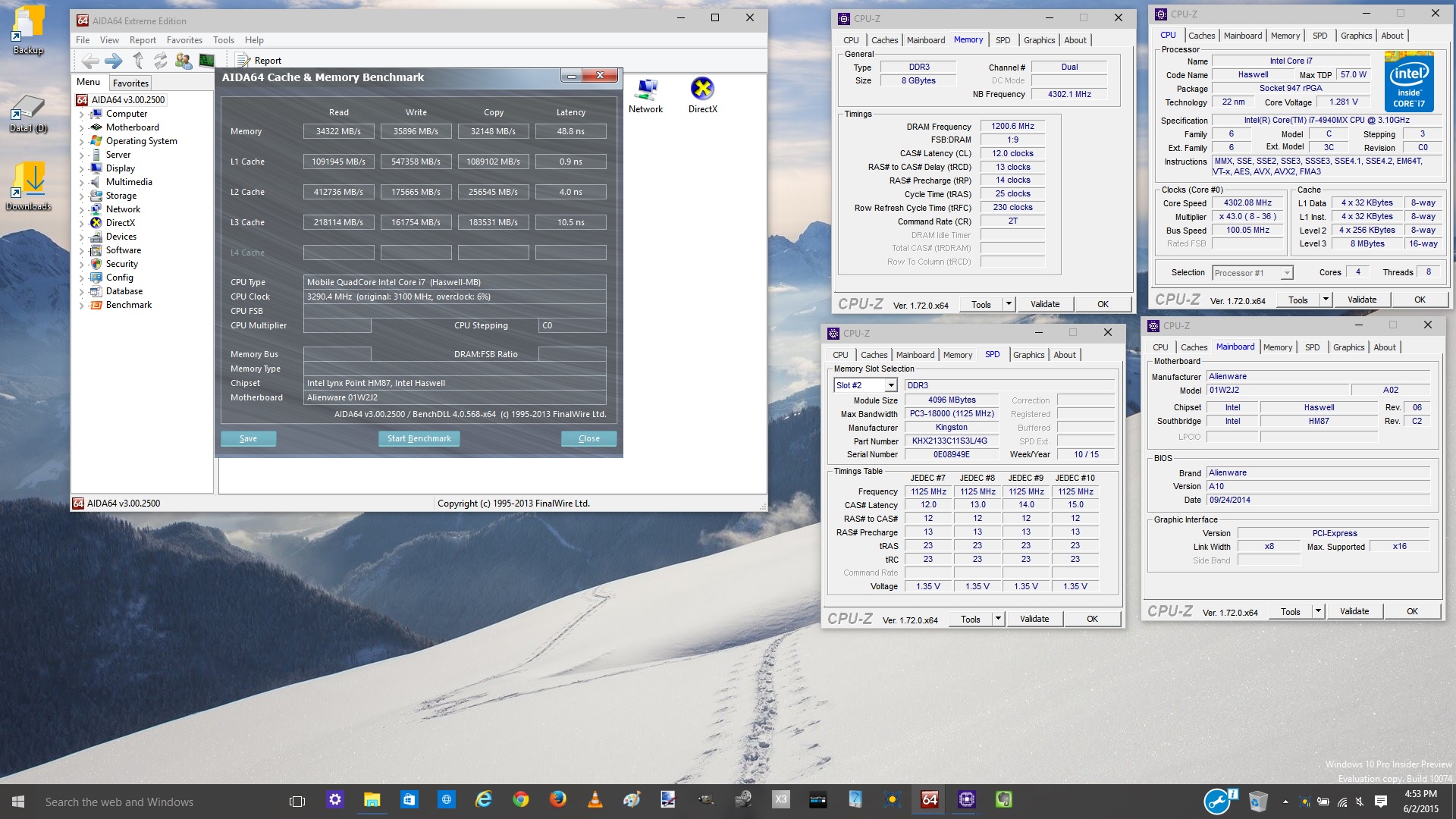Open the Recycle Bin icon near system tray
Image resolution: width=1456 pixels, height=819 pixels.
(1258, 801)
